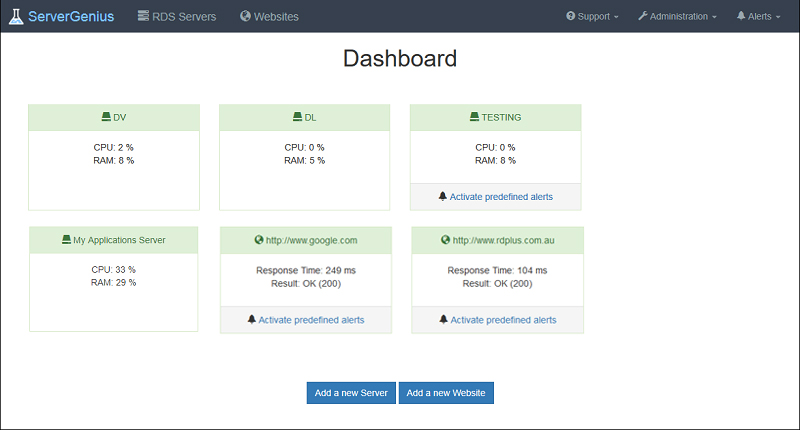
Task: Open the Administration dropdown menu
Action: [x=677, y=16]
